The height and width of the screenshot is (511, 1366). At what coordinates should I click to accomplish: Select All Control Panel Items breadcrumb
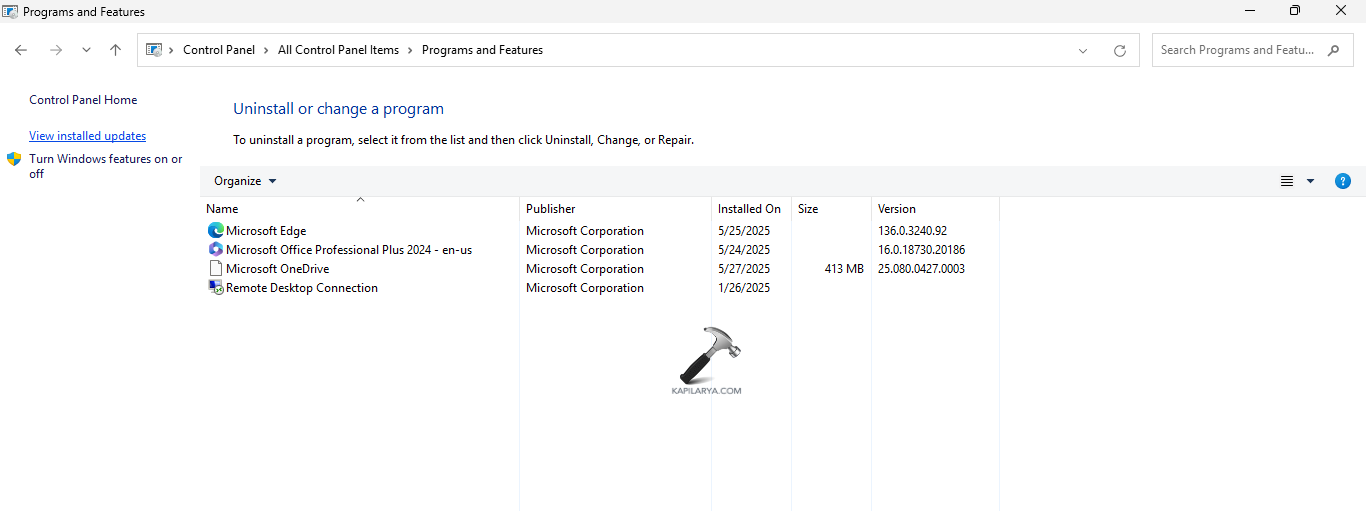(x=338, y=50)
